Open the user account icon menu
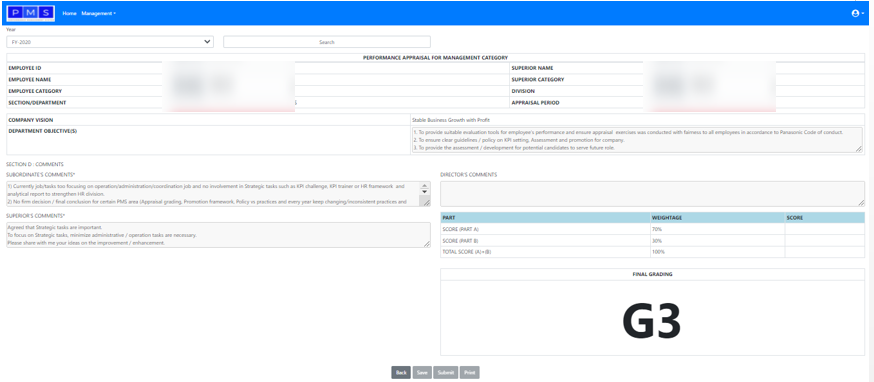Viewport: 874px width, 382px height. click(858, 13)
